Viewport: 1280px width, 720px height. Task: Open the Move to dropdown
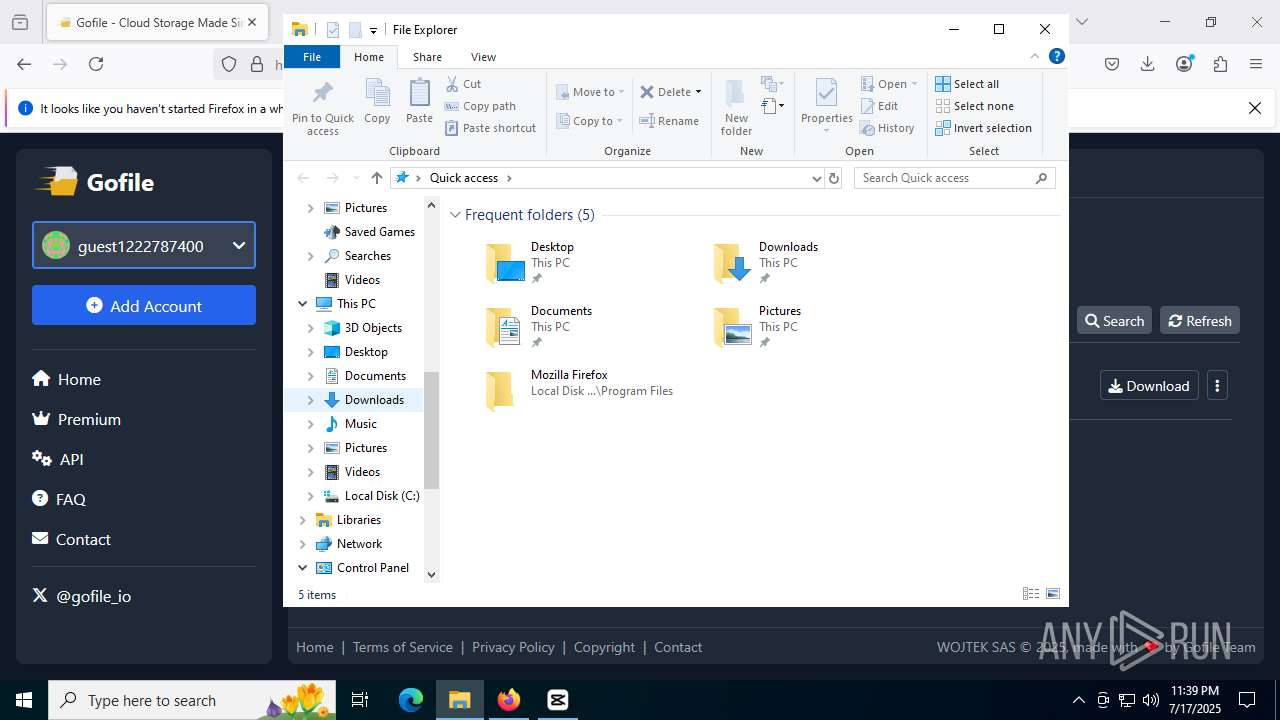point(590,92)
